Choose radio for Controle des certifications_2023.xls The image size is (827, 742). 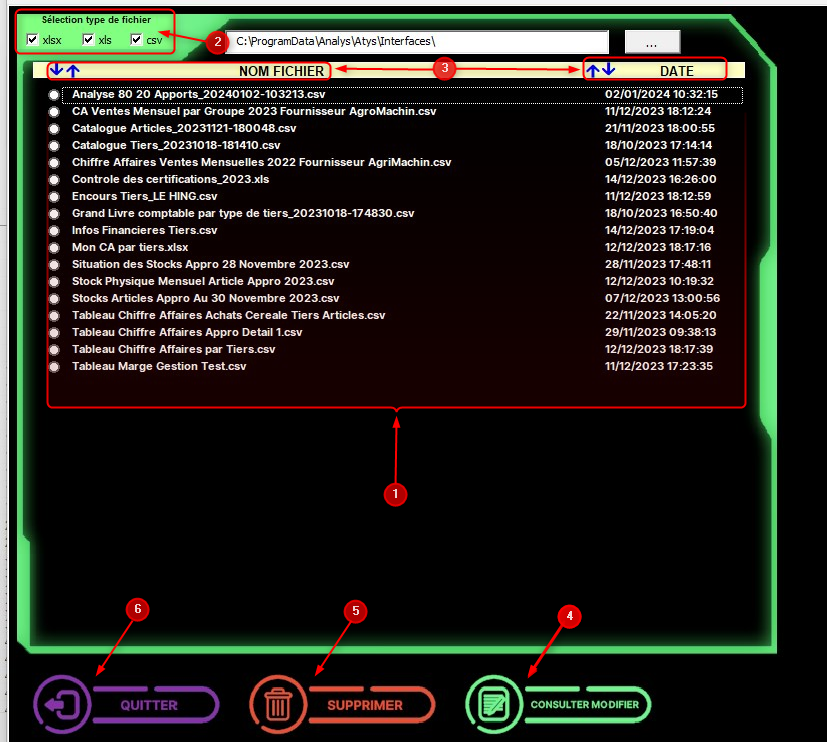[54, 180]
